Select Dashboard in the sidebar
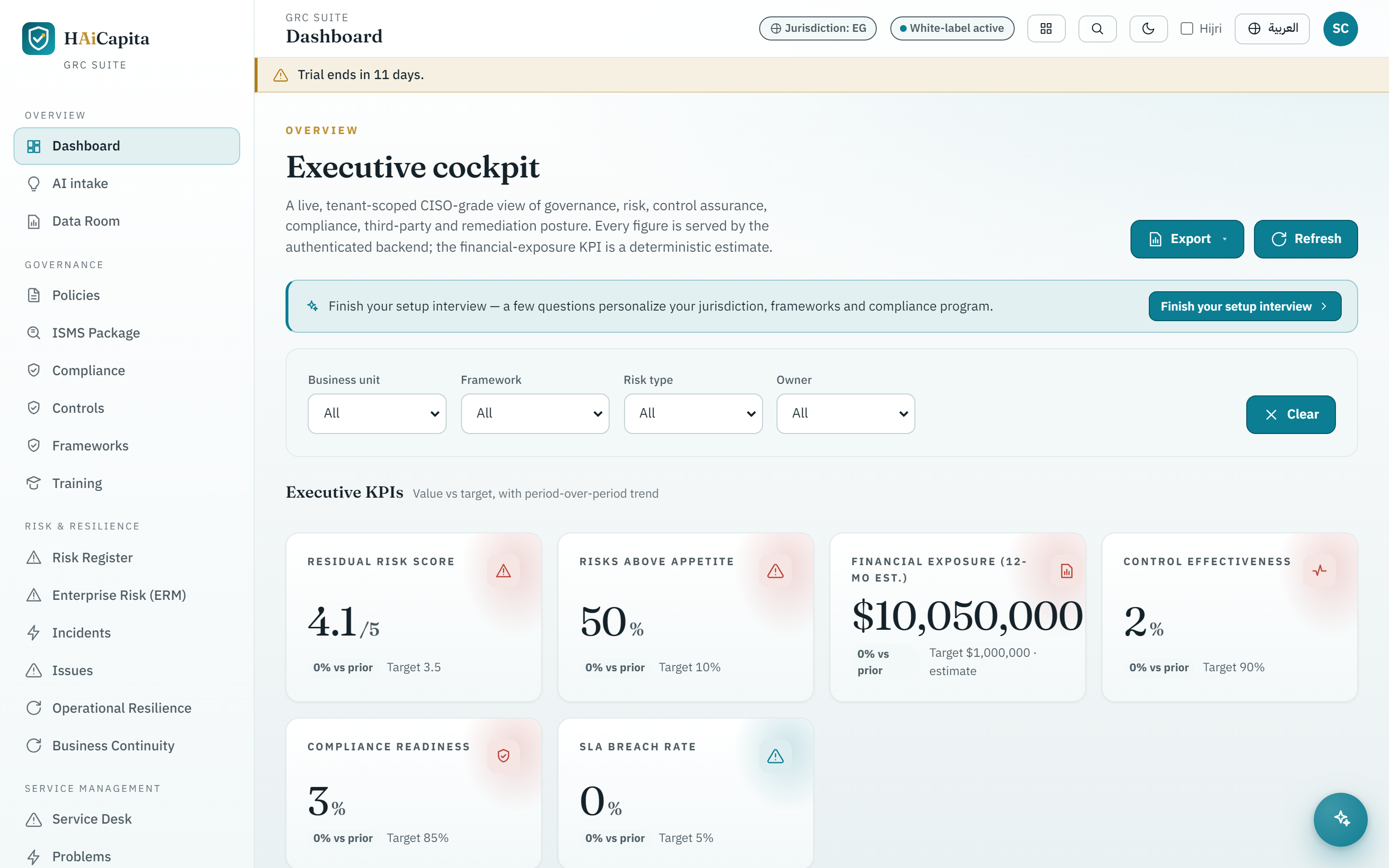Viewport: 1389px width, 868px height. 126,146
